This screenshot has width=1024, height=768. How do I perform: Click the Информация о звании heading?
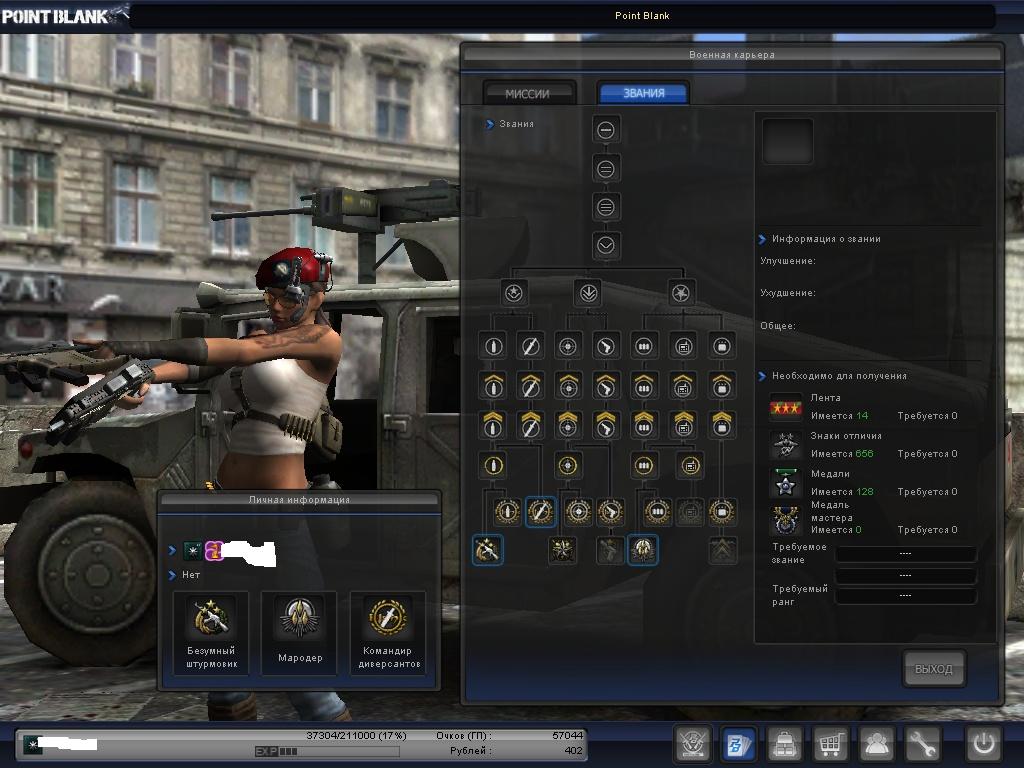click(x=826, y=239)
